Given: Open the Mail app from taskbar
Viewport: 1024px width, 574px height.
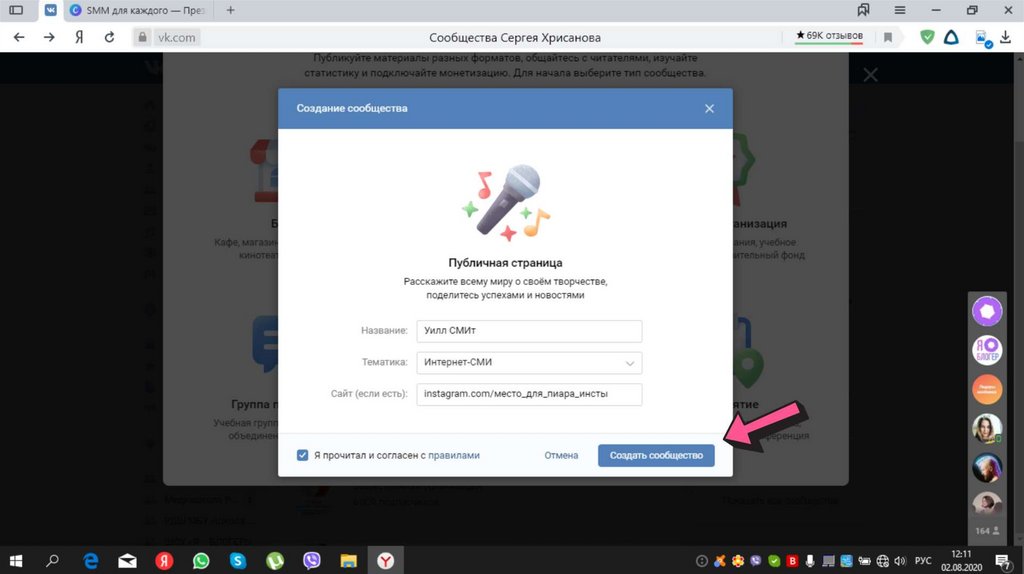Looking at the screenshot, I should click(127, 560).
